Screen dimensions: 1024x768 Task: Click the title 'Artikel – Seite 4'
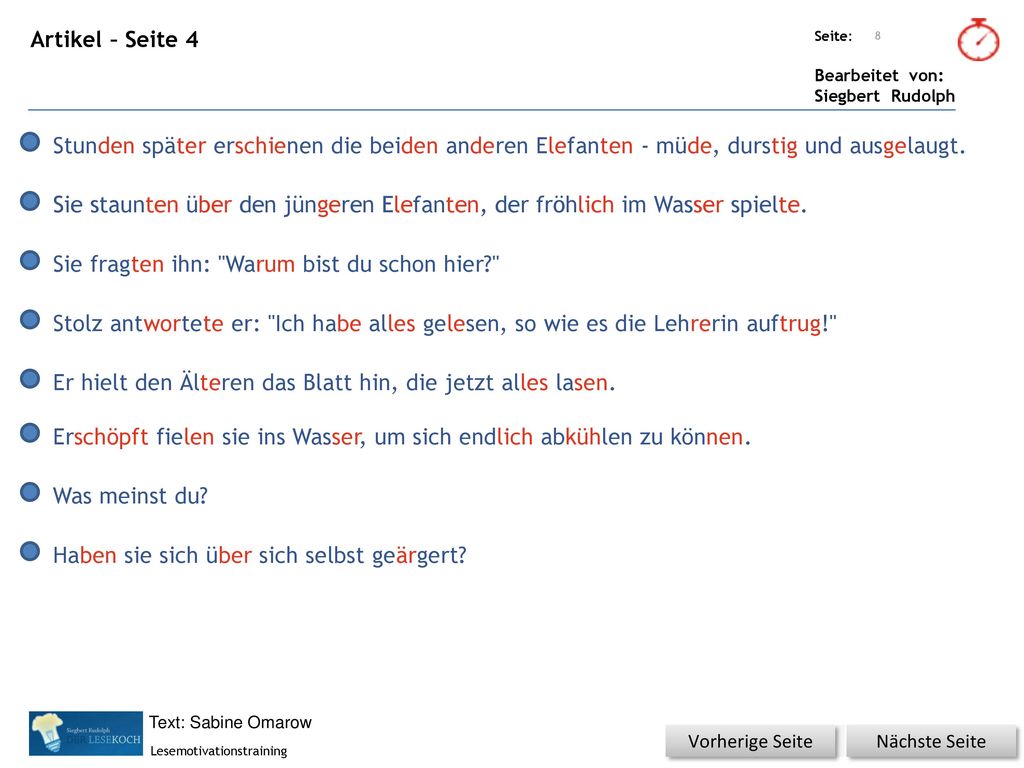click(114, 40)
